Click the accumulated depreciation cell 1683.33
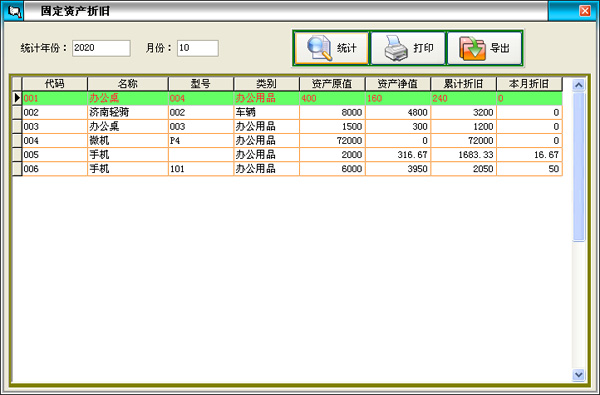This screenshot has height=395, width=600. point(463,155)
